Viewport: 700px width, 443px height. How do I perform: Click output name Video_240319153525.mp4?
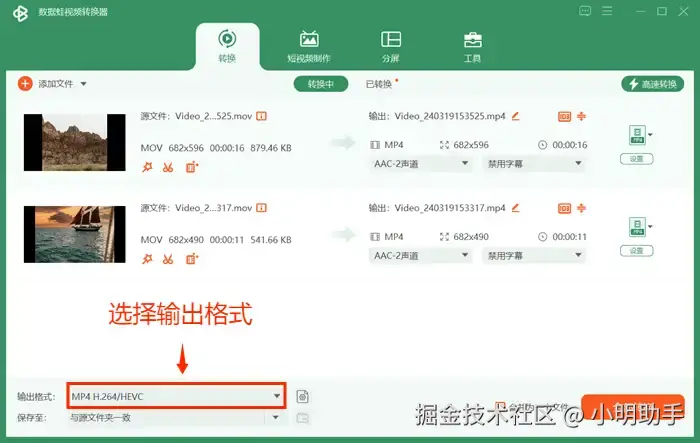coord(450,116)
